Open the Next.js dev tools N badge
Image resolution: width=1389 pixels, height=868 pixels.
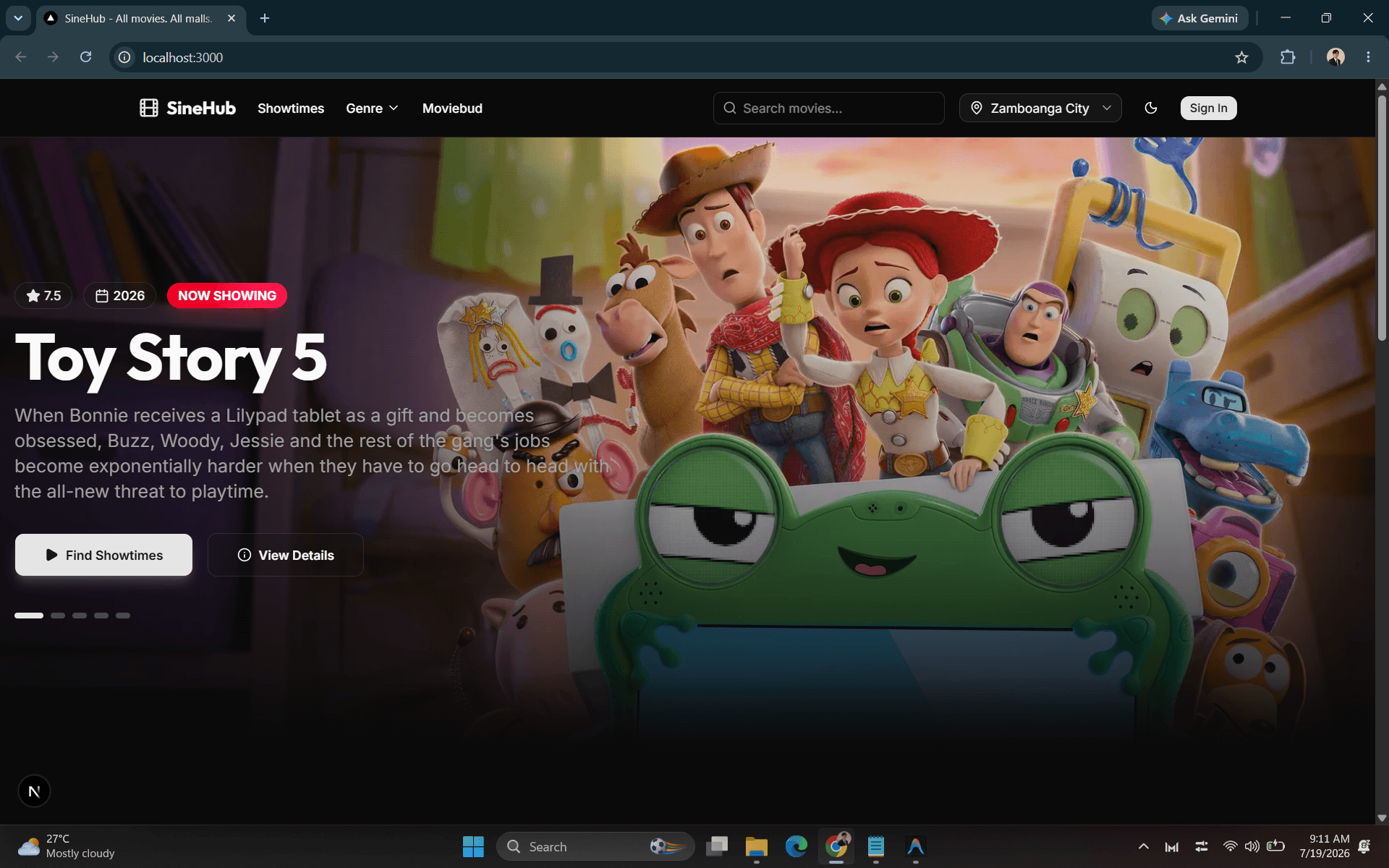click(x=34, y=791)
